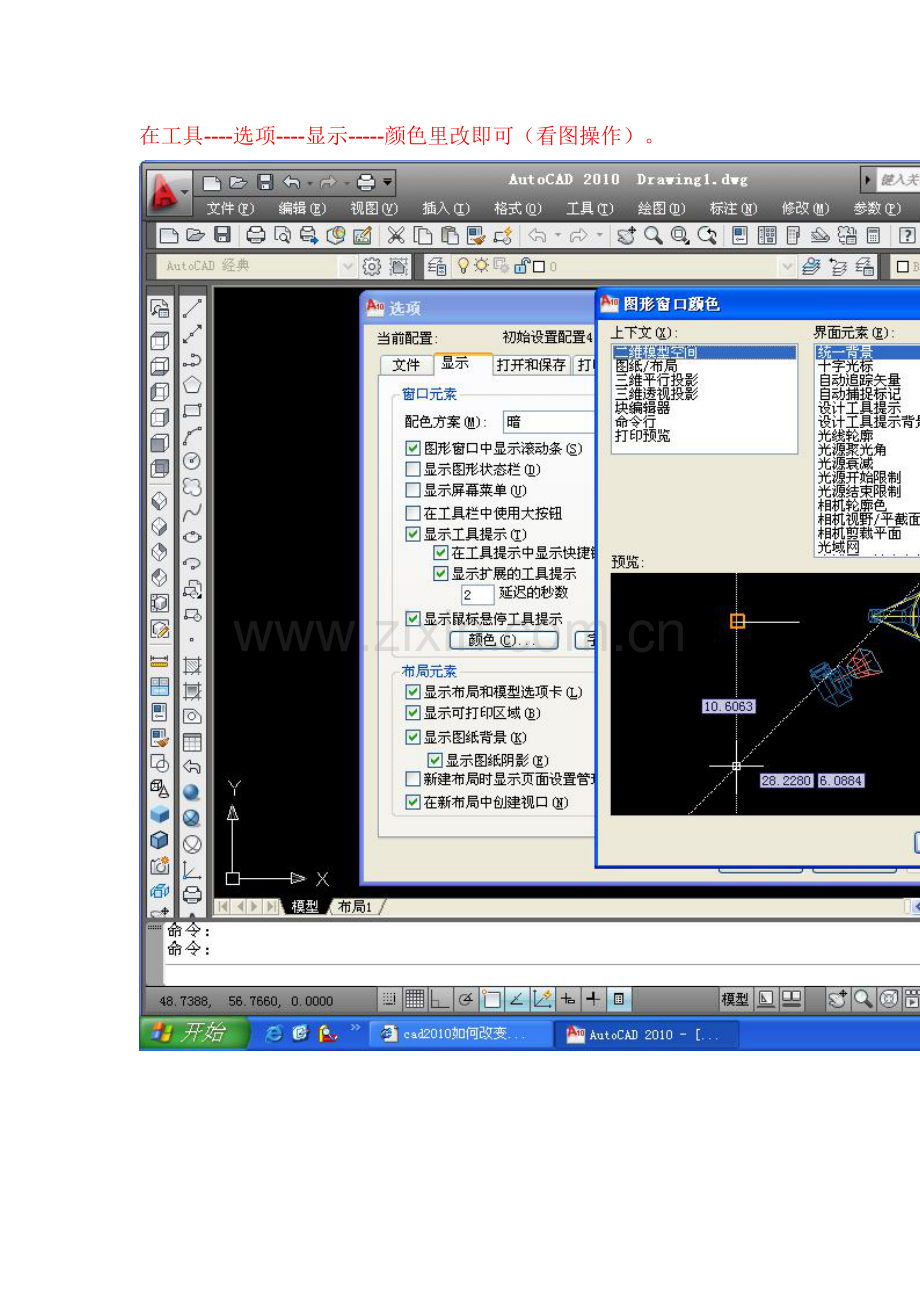This screenshot has width=920, height=1302.
Task: Switch to the 打开和保存 tab
Action: point(531,365)
